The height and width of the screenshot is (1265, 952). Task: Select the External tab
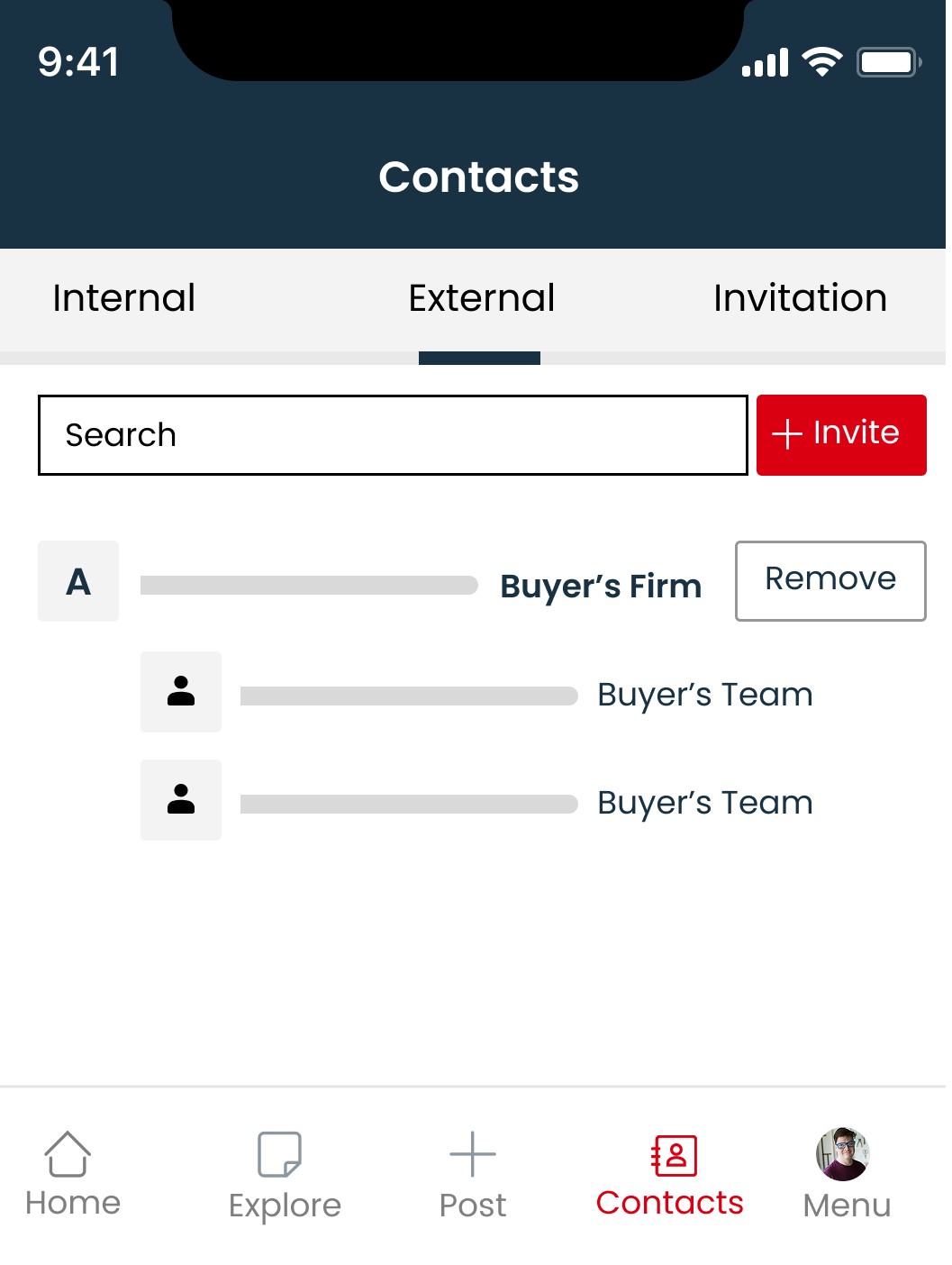tap(481, 298)
